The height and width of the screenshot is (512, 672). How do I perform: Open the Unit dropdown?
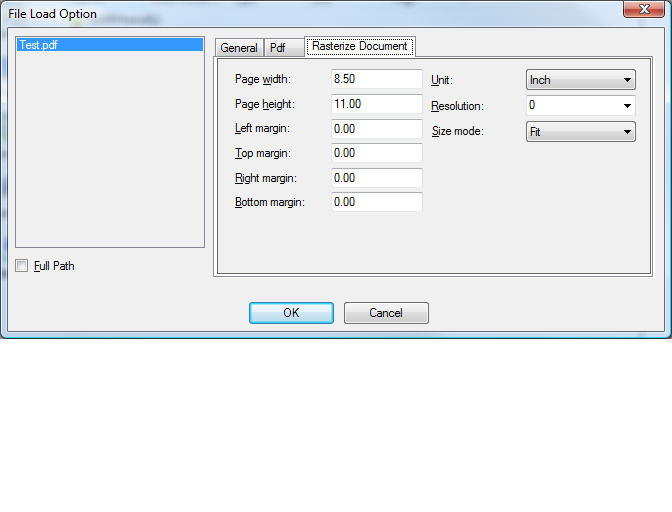click(x=581, y=80)
